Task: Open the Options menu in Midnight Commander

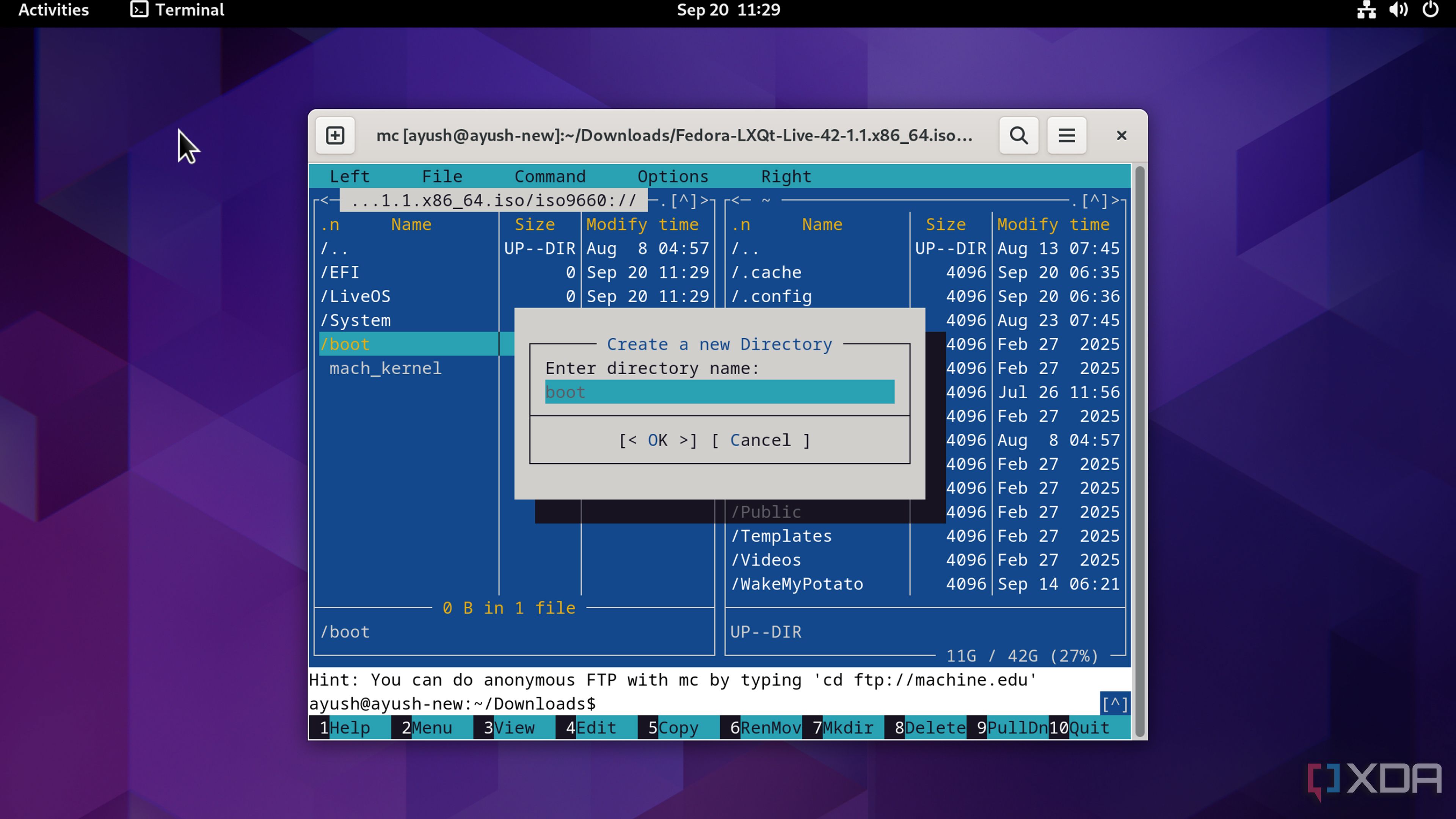Action: (x=673, y=176)
